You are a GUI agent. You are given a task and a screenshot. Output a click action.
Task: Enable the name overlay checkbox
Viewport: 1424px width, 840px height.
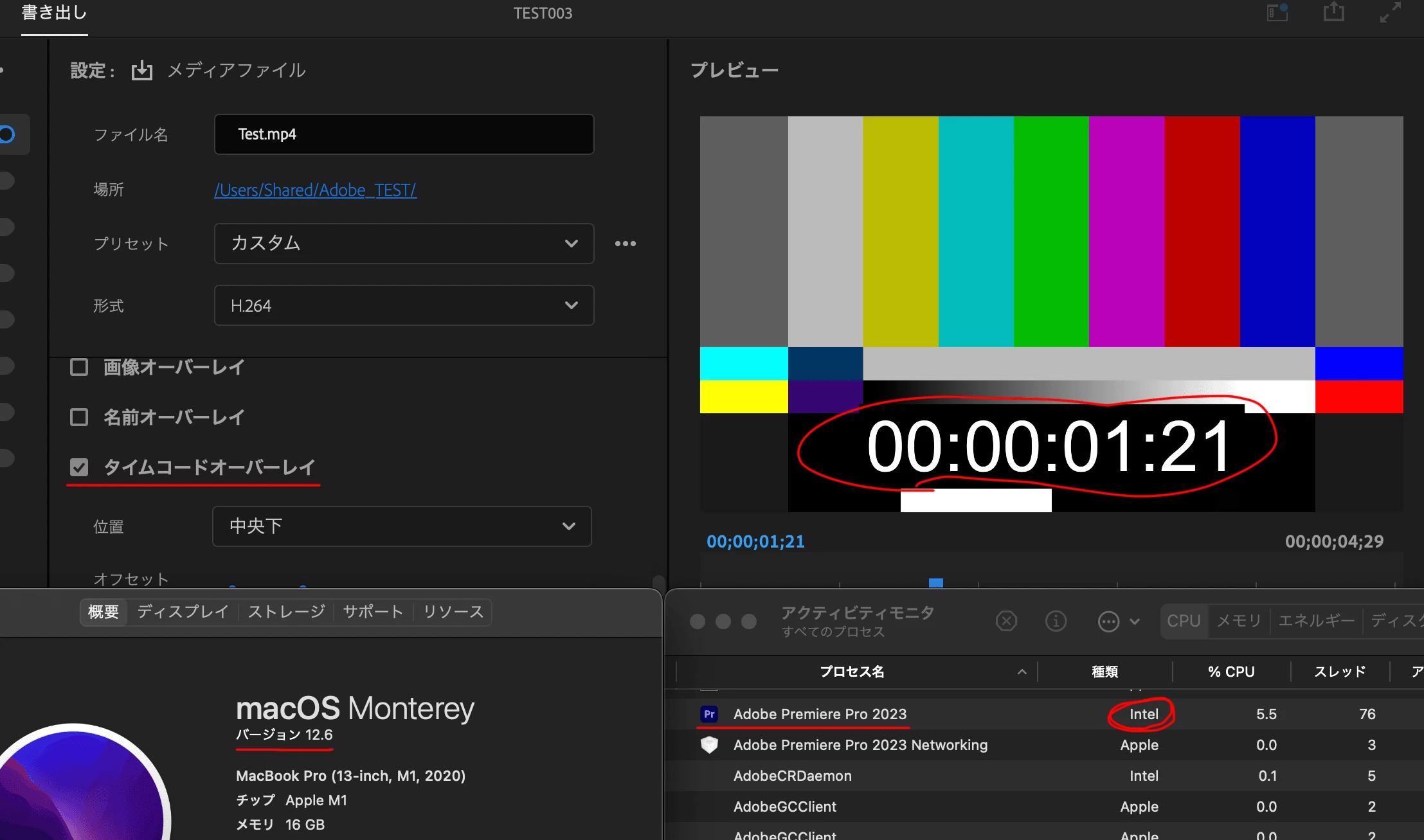[79, 417]
